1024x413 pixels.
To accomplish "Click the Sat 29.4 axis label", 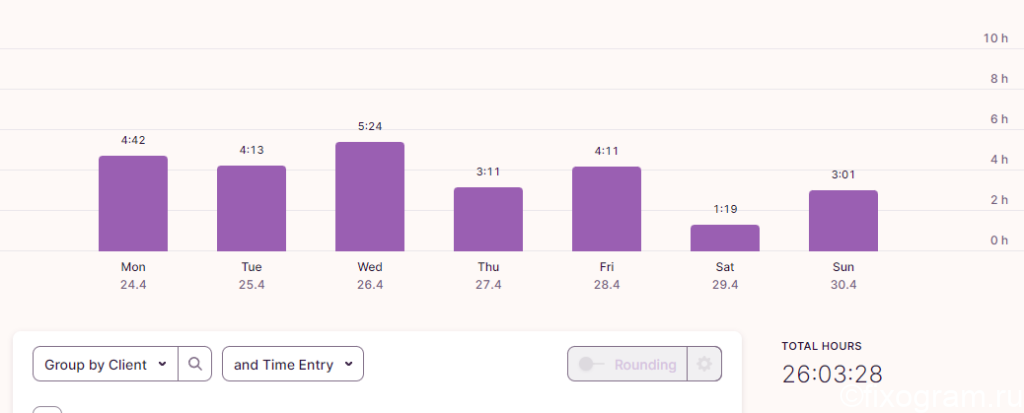I will (x=725, y=276).
